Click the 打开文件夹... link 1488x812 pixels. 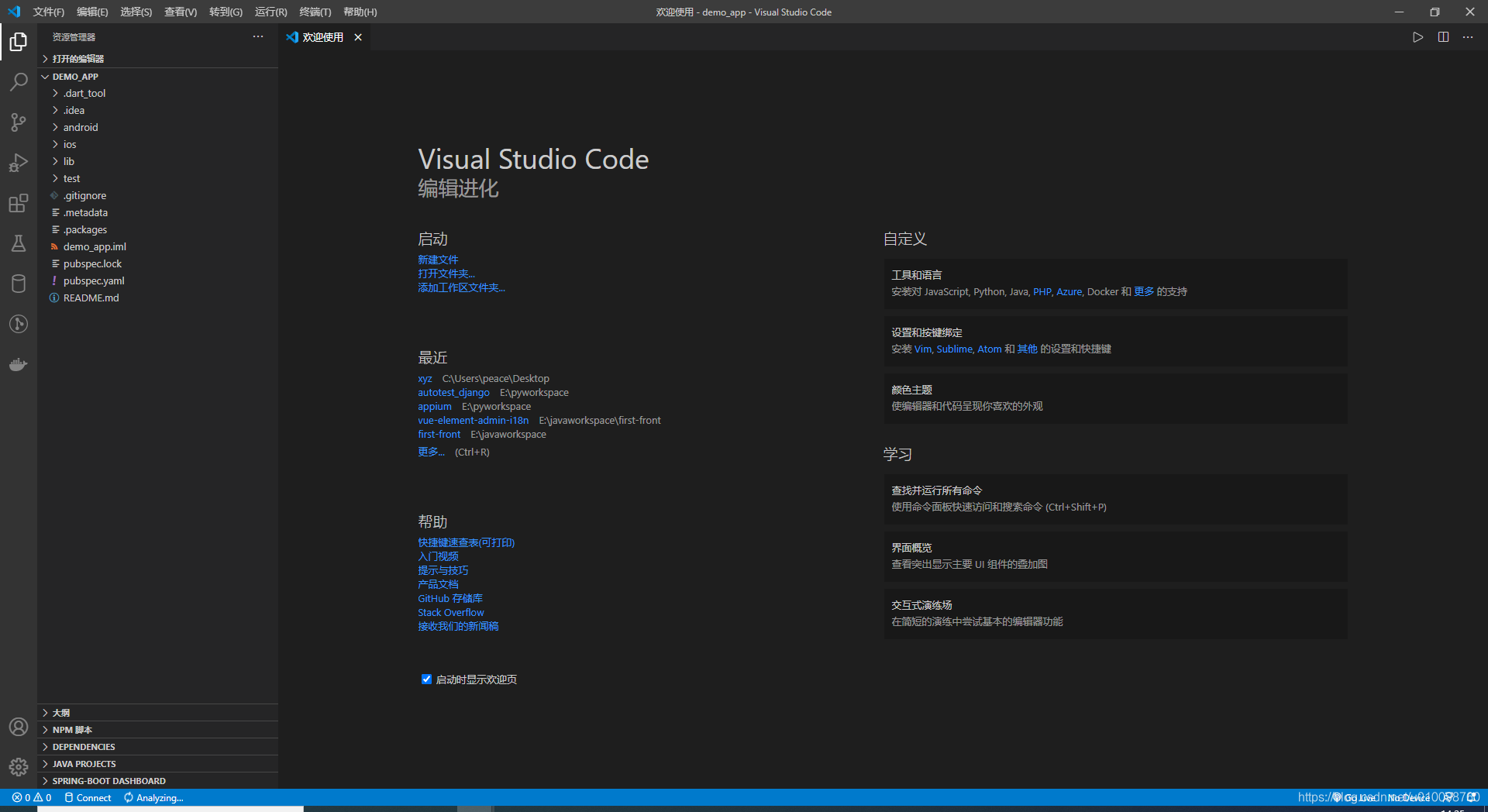446,274
